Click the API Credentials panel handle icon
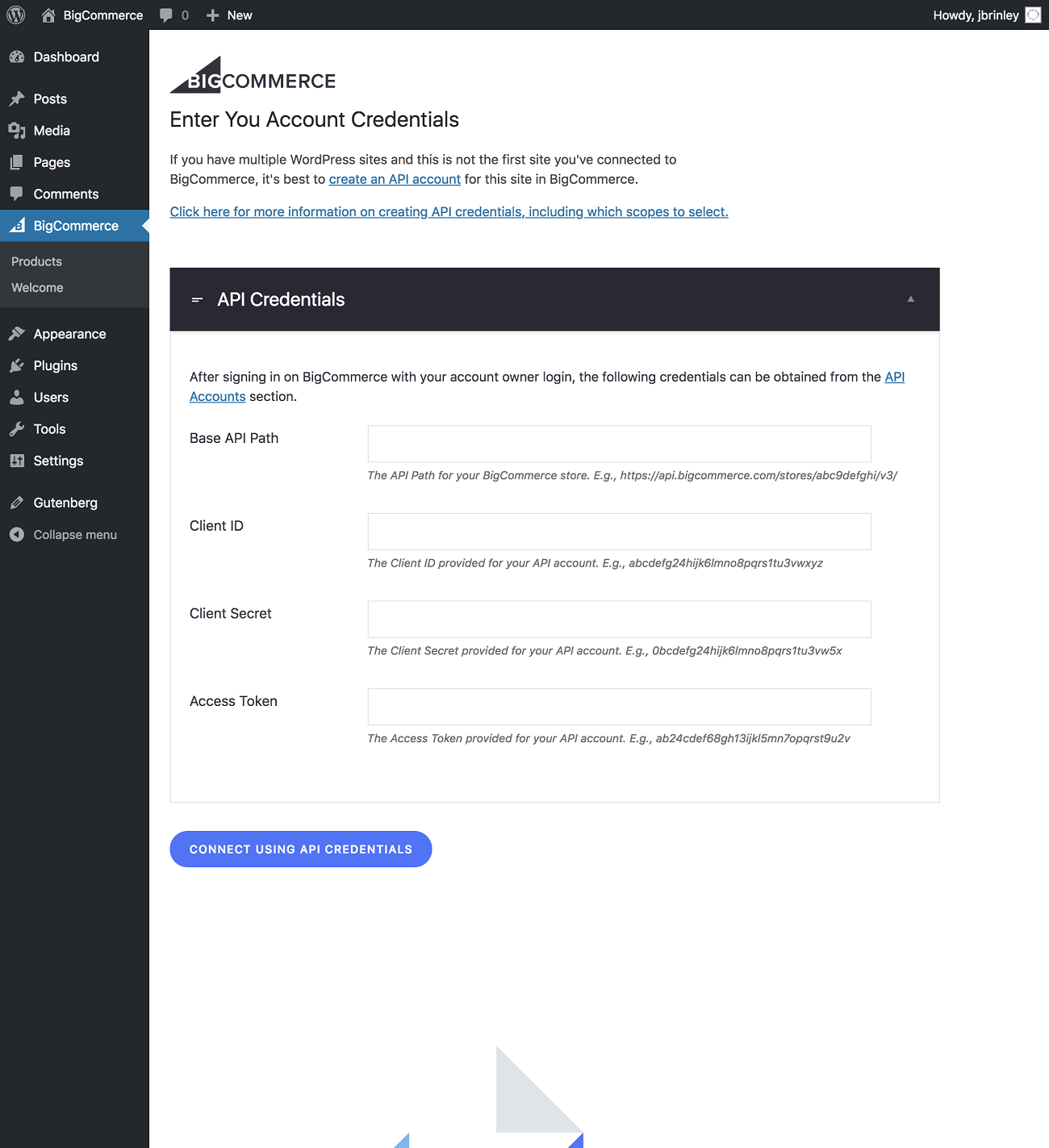1049x1148 pixels. pos(197,300)
